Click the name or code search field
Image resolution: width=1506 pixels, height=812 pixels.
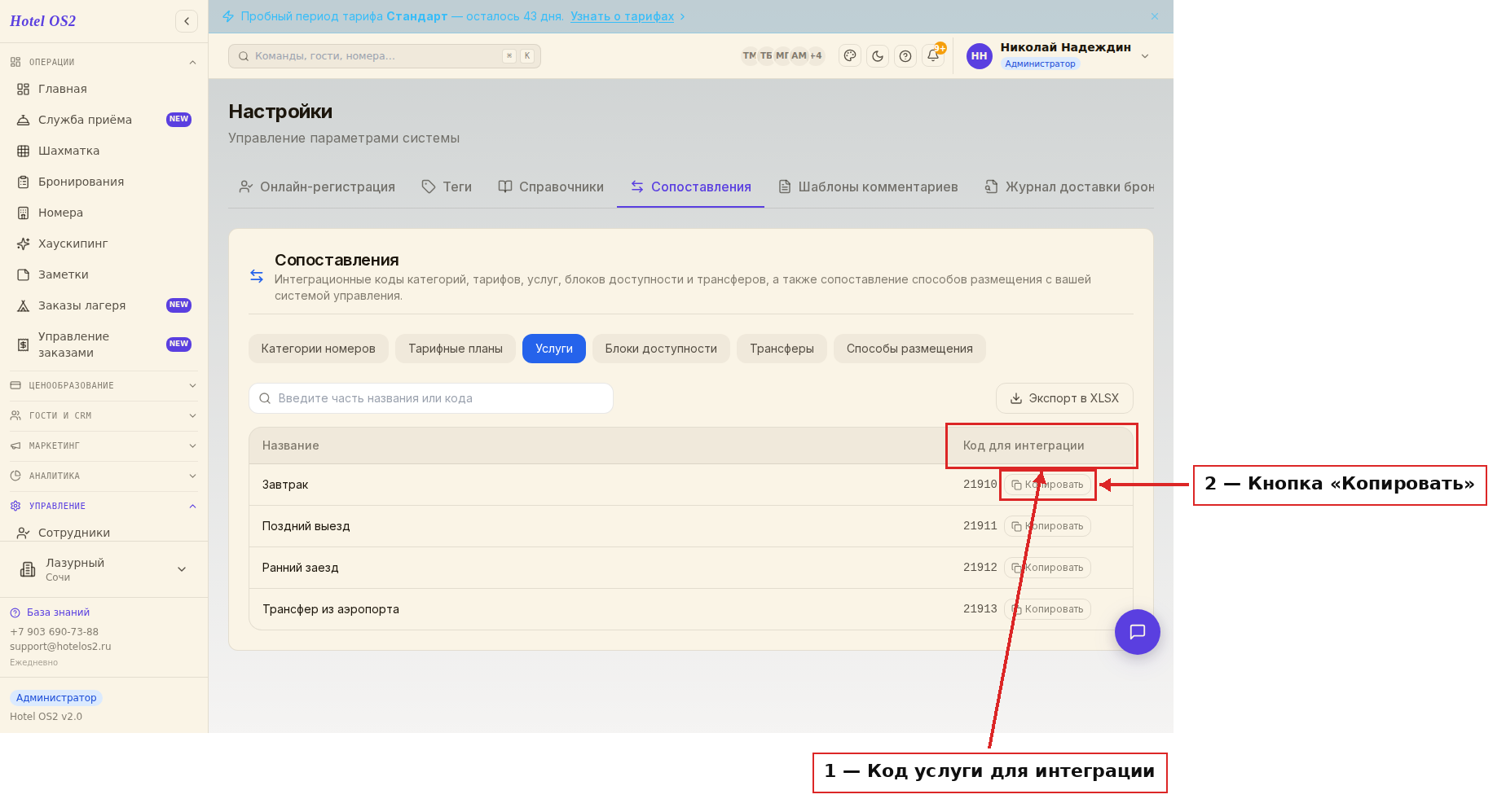pos(431,398)
